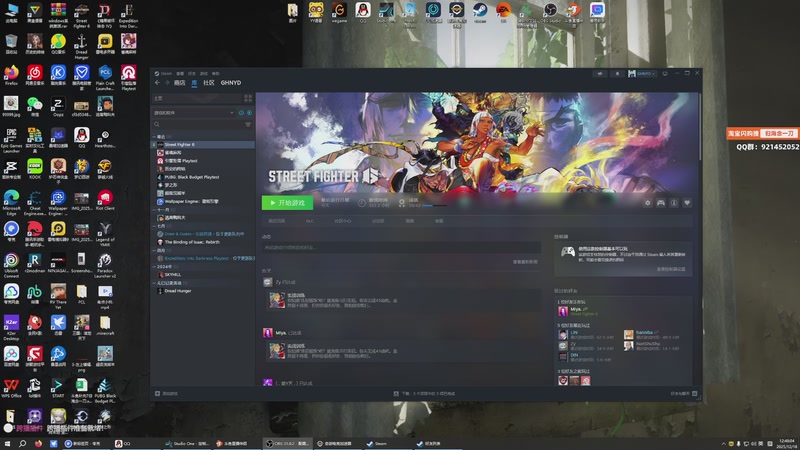Open Microsoft Edge desktop shortcut

[x=11, y=203]
